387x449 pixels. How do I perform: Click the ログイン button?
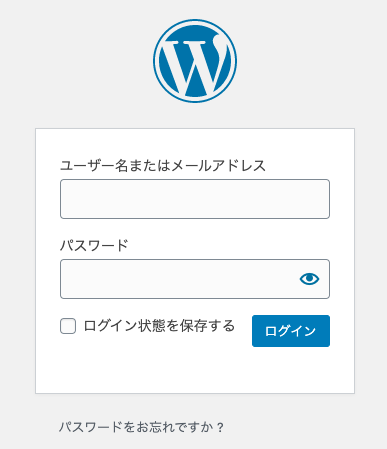coord(291,331)
